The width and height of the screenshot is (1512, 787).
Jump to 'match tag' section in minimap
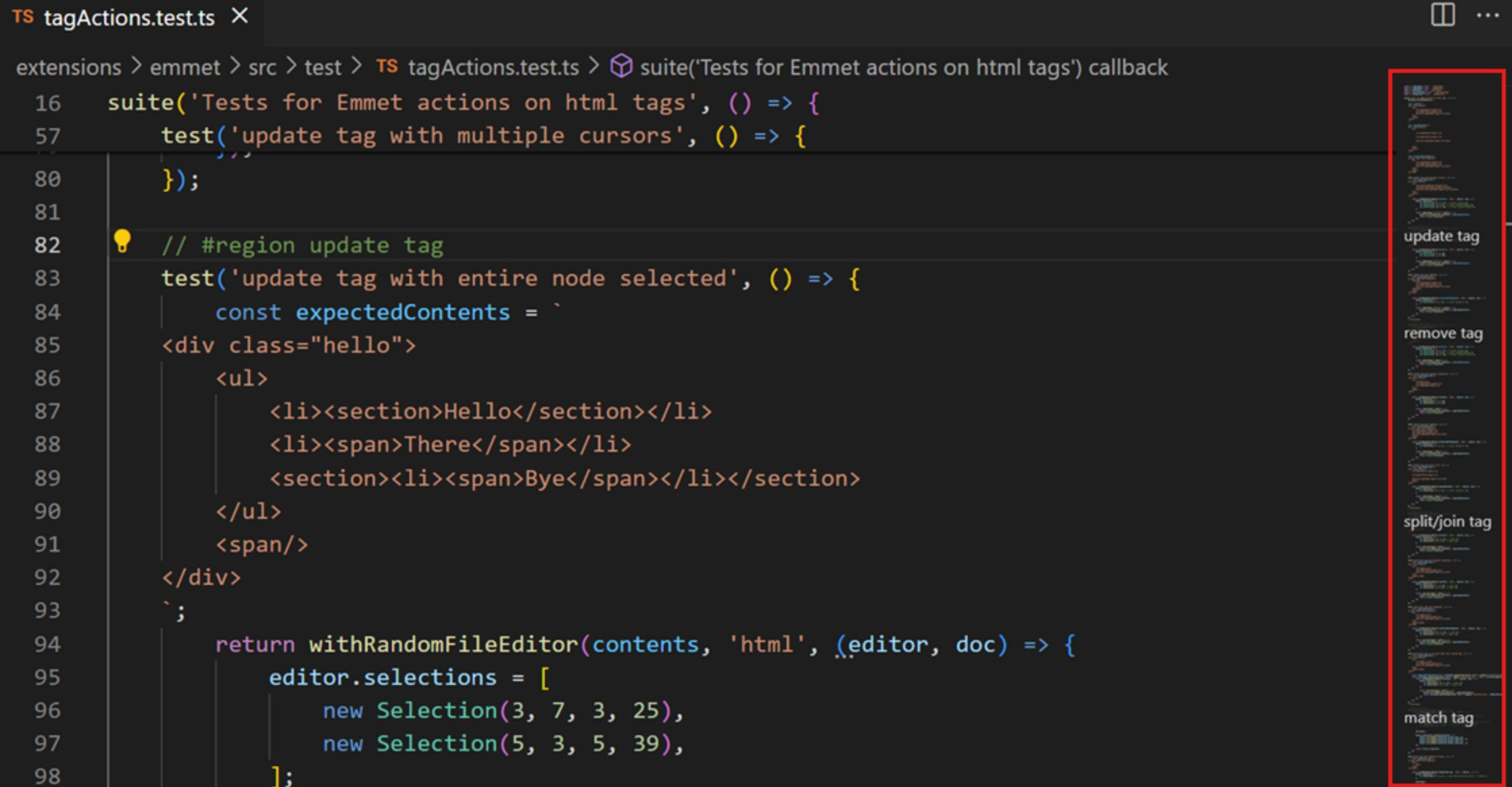point(1438,718)
